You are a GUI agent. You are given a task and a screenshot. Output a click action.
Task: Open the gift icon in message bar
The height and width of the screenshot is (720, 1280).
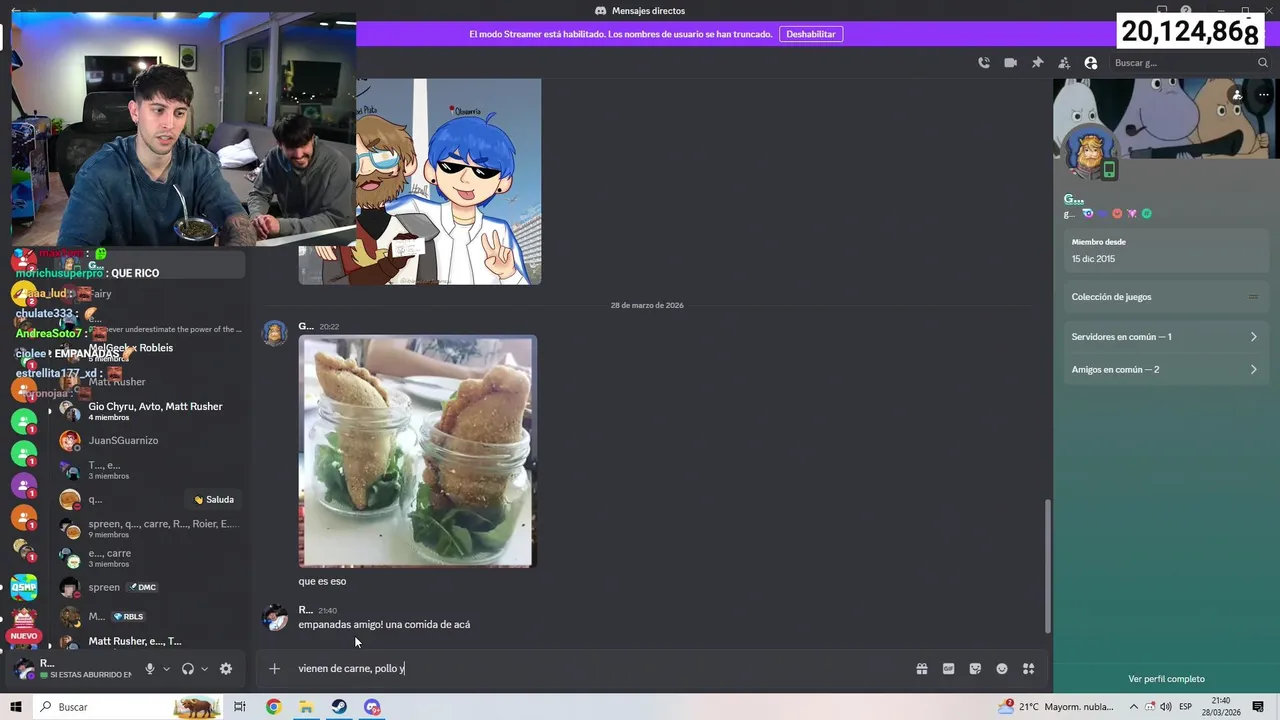point(922,669)
